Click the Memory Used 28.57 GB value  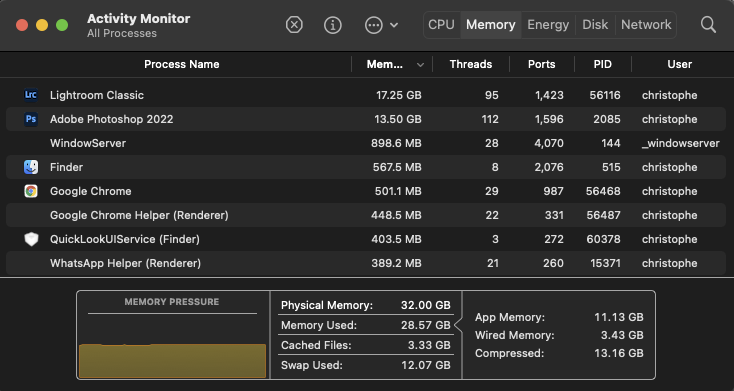(426, 325)
